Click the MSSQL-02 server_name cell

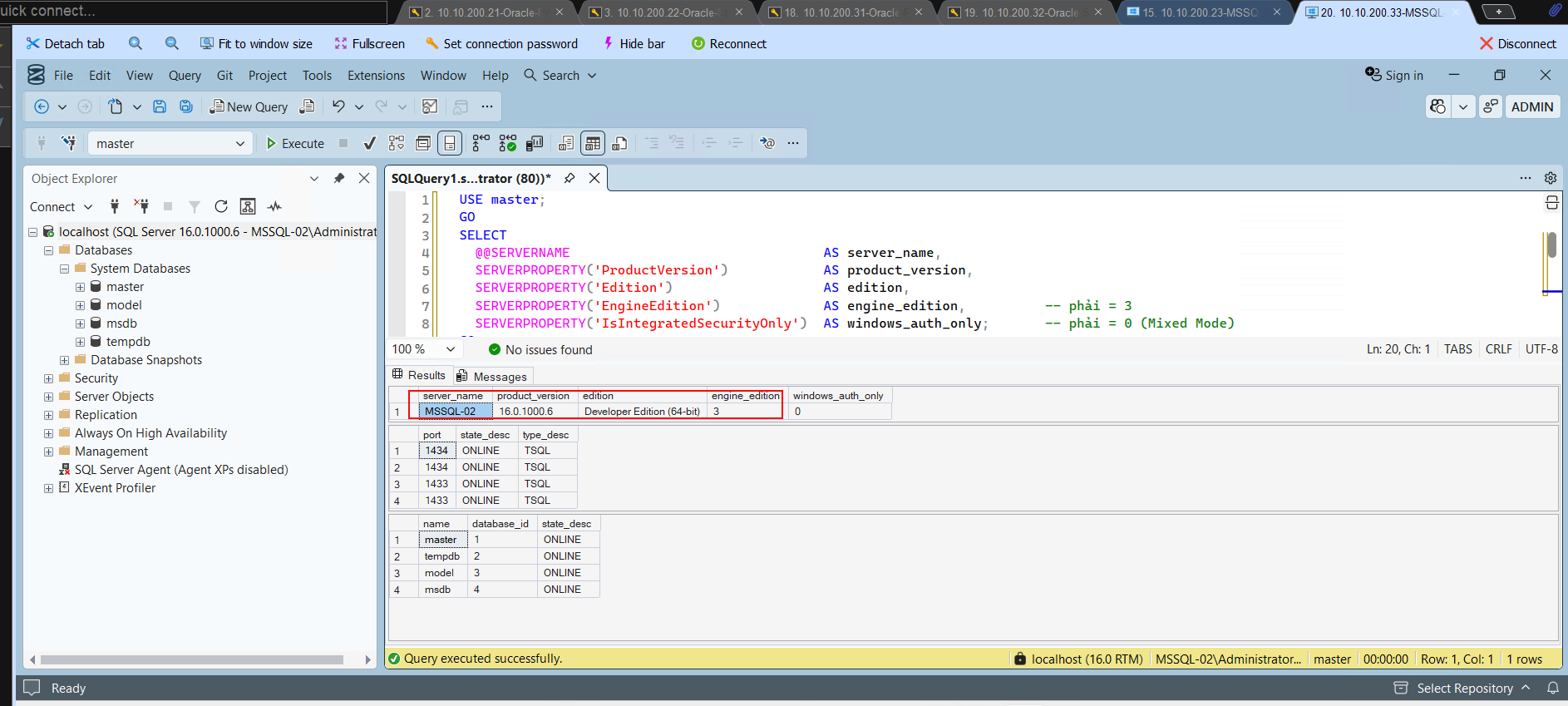(456, 411)
